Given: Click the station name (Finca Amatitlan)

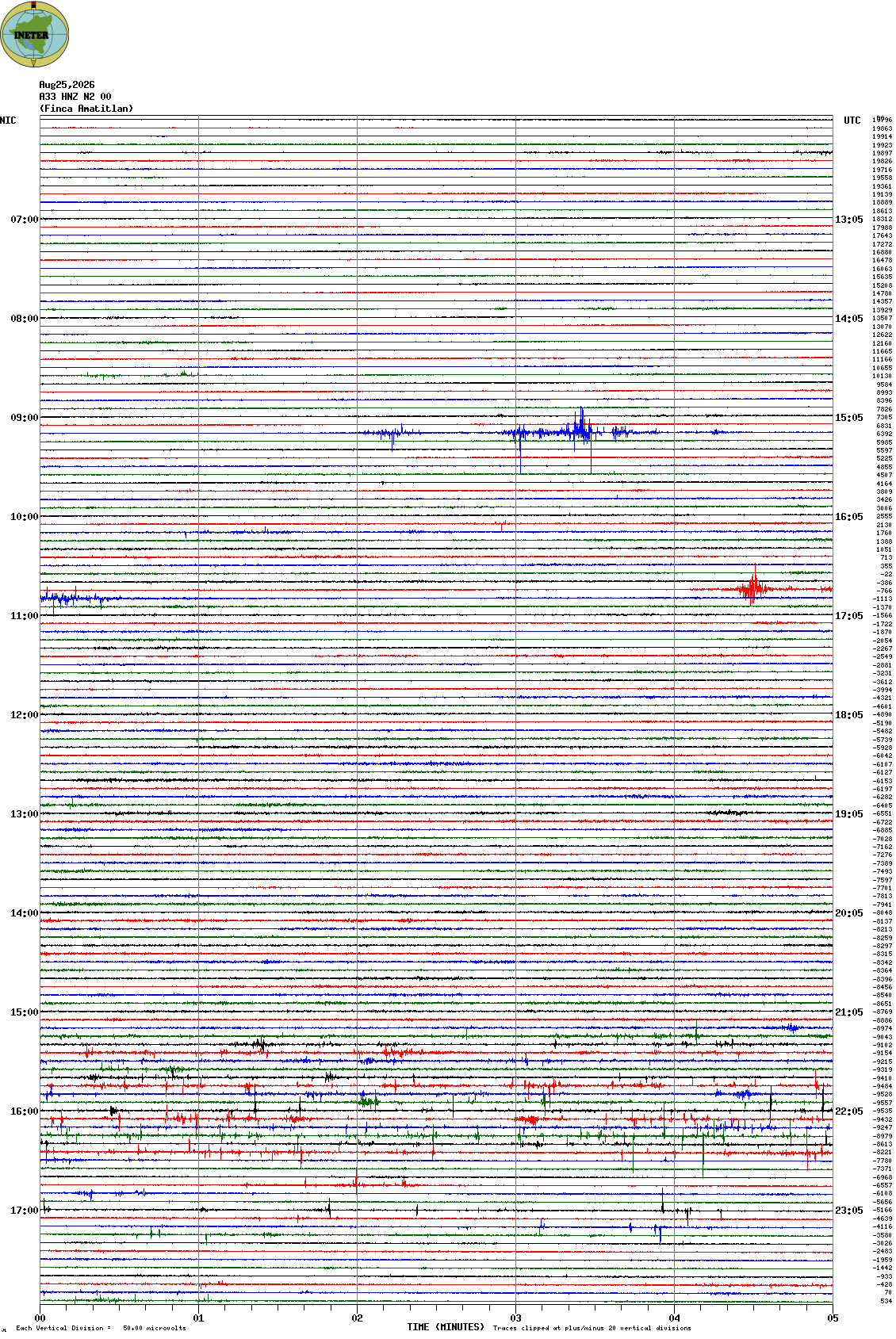Looking at the screenshot, I should 86,109.
